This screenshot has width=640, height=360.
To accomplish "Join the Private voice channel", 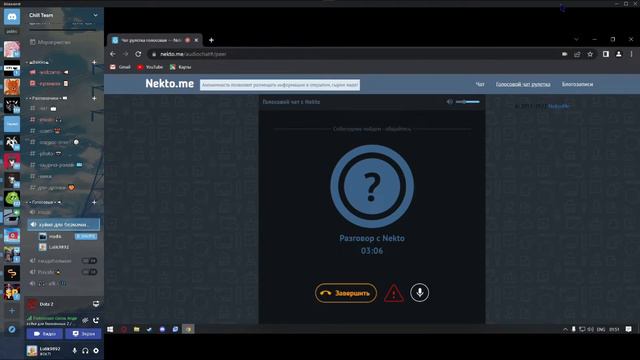I will coord(46,272).
